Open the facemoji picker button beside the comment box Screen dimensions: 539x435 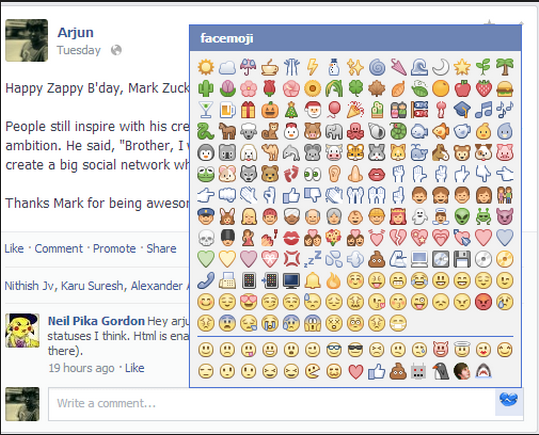click(x=509, y=401)
